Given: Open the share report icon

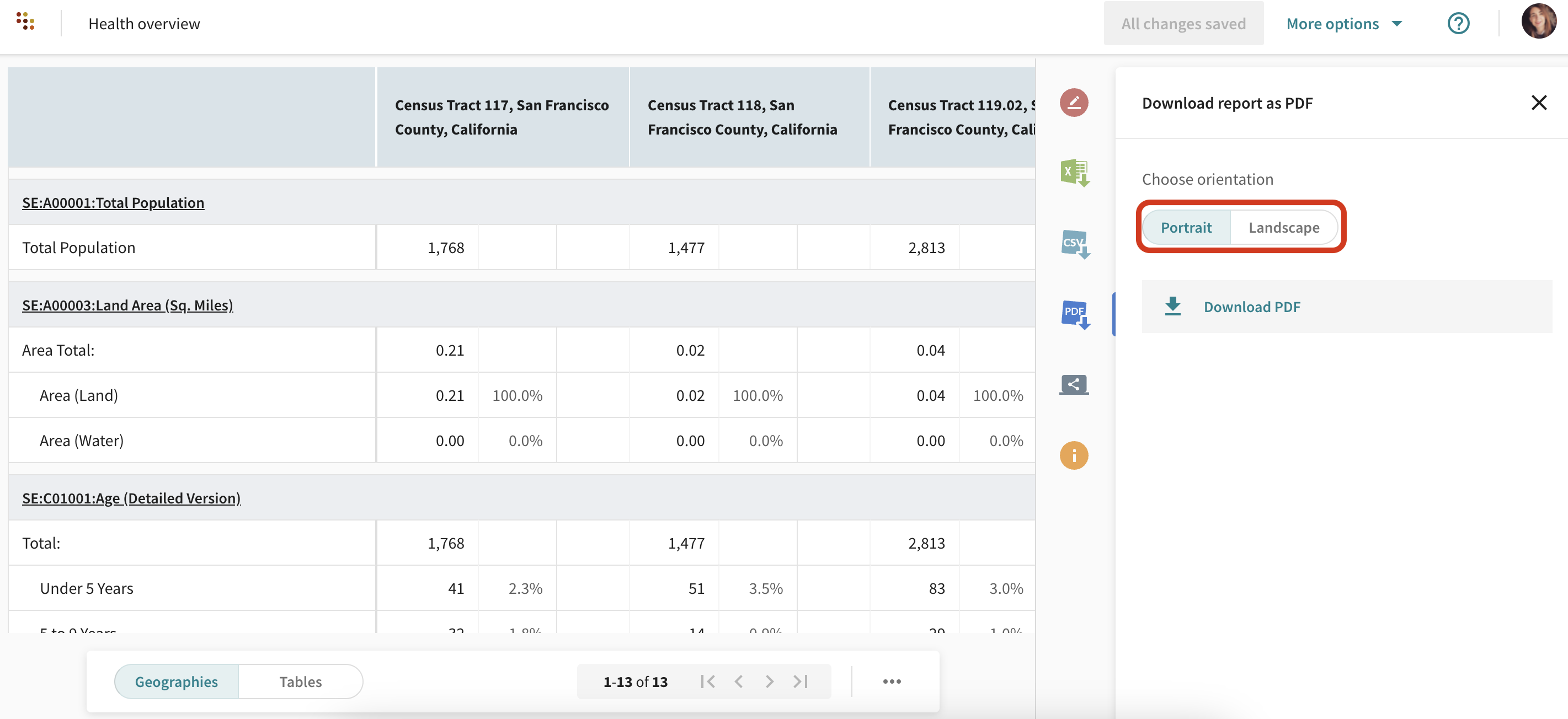Looking at the screenshot, I should [1074, 384].
